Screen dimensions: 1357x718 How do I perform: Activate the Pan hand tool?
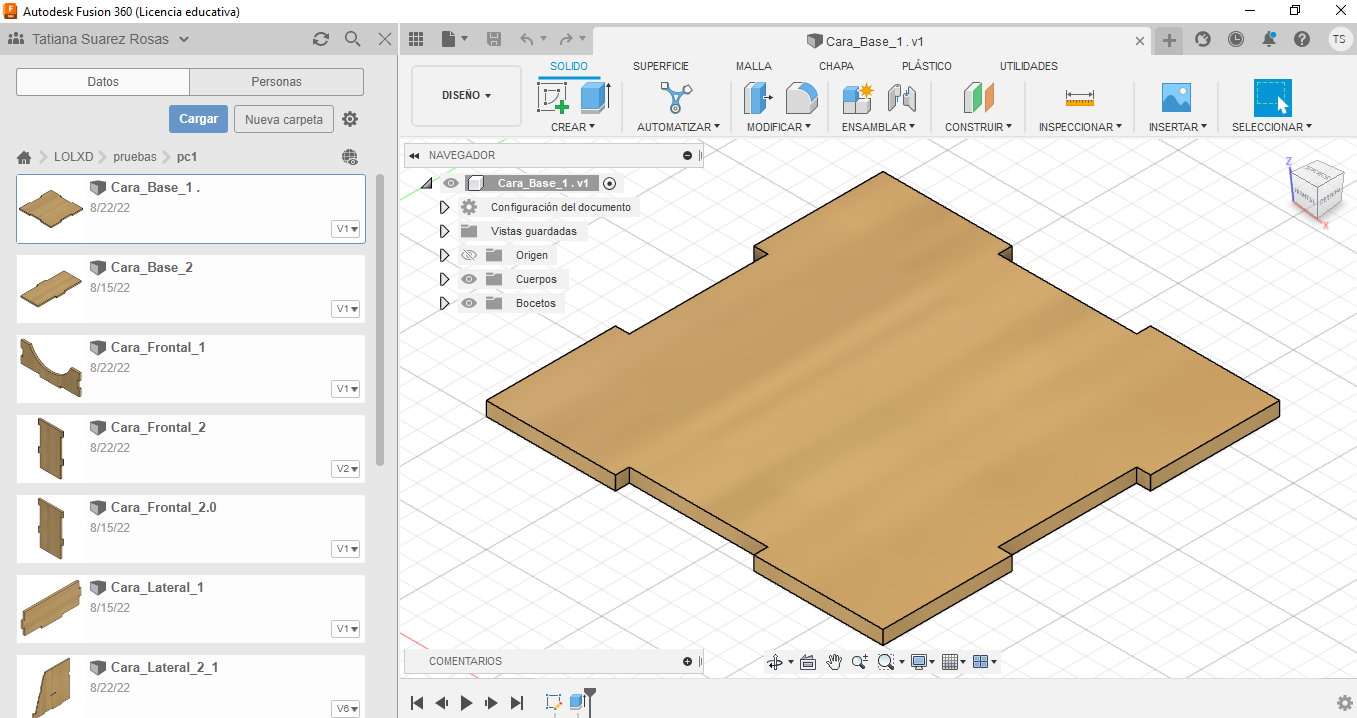coord(834,662)
